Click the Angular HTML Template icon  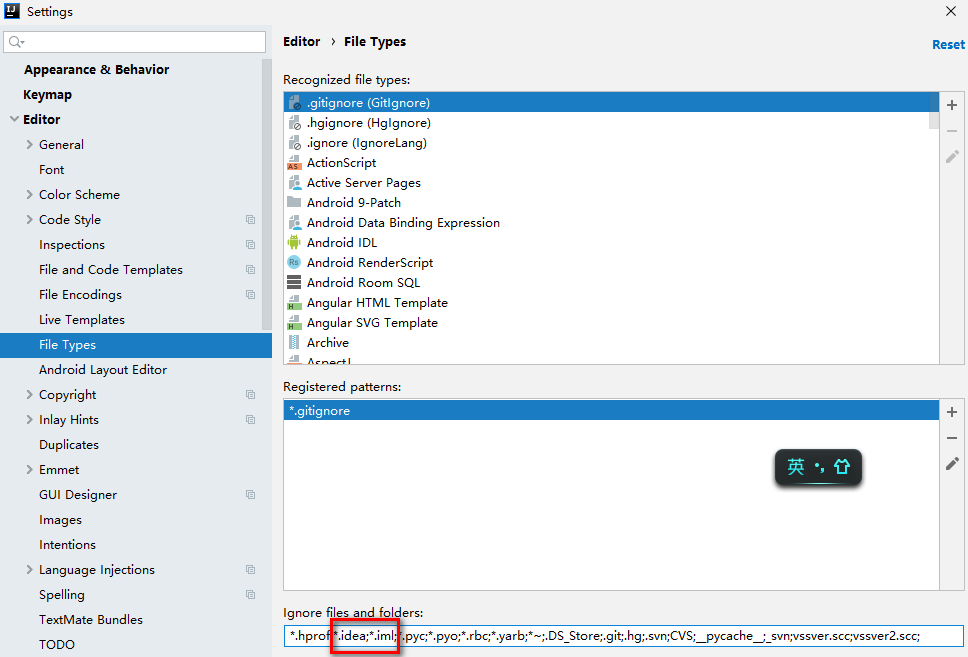(294, 303)
